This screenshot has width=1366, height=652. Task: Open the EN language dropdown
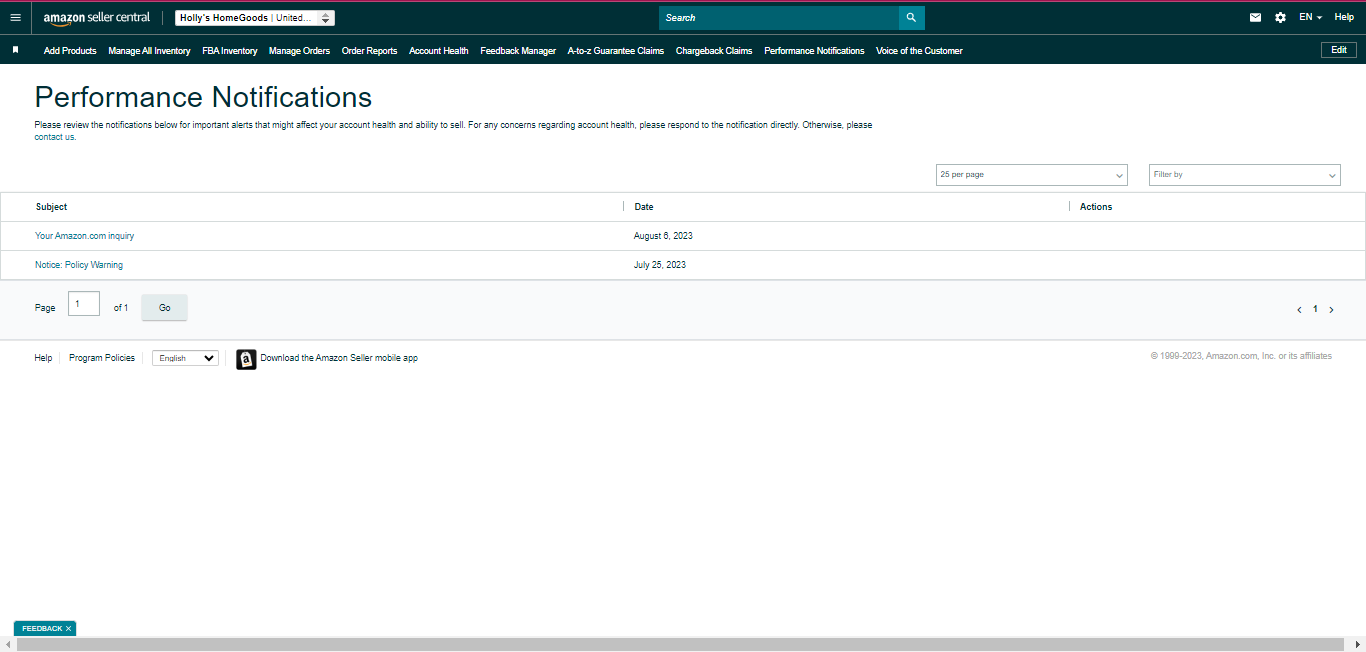1310,17
